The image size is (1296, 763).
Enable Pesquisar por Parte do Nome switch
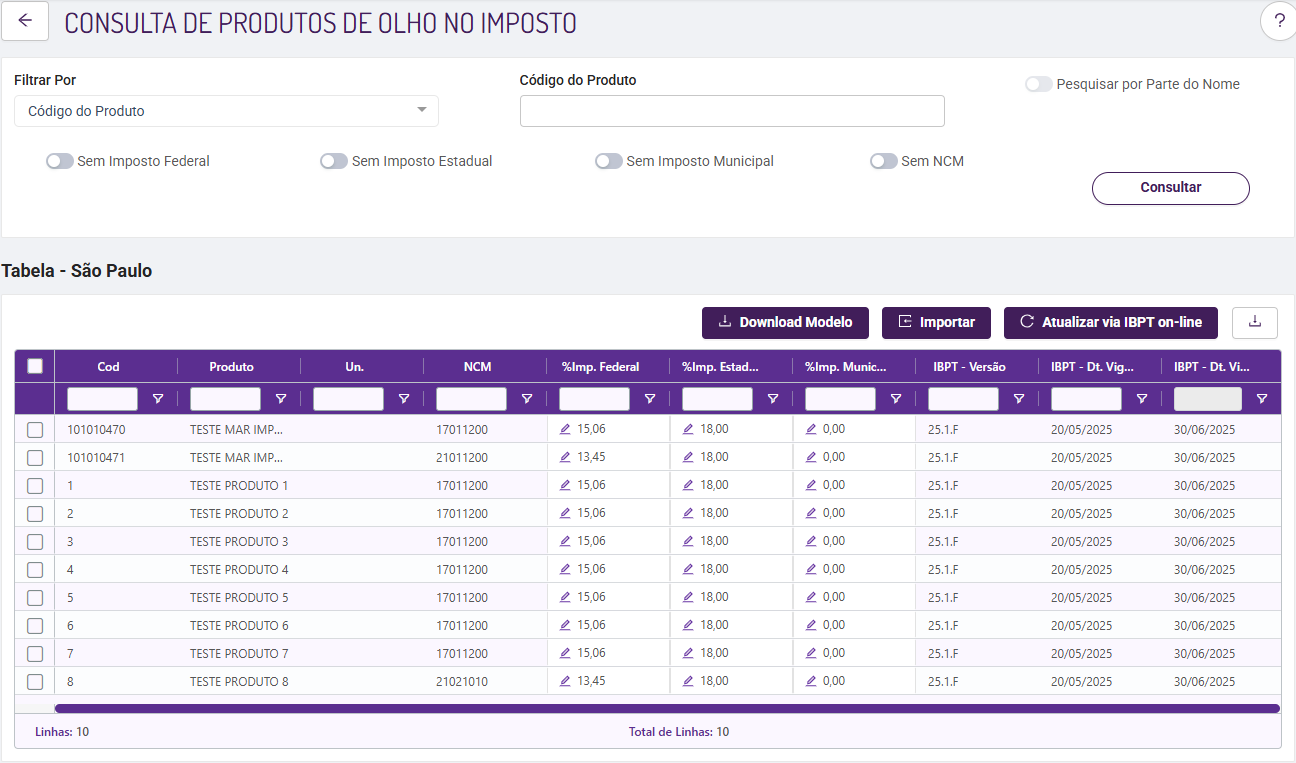tap(1039, 84)
